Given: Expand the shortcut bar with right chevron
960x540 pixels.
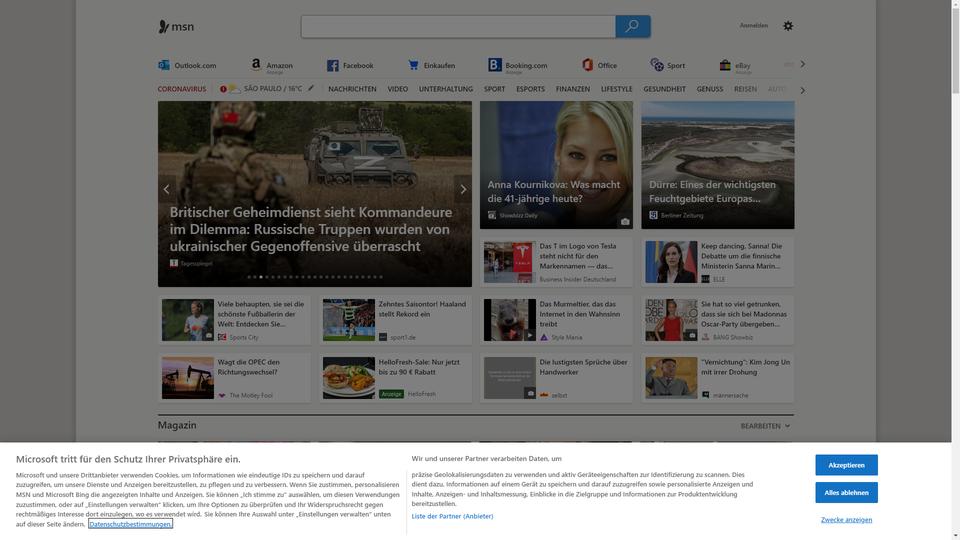Looking at the screenshot, I should coord(803,64).
